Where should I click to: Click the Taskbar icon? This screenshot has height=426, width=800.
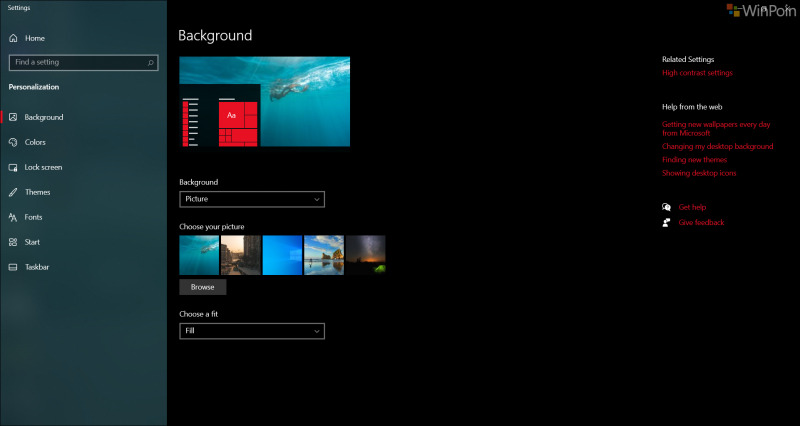(x=13, y=267)
